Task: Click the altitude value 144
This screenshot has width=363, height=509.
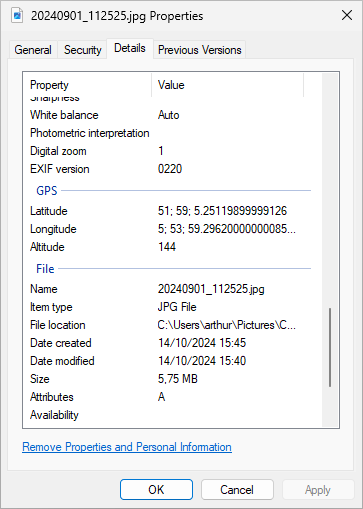Action: tap(167, 247)
